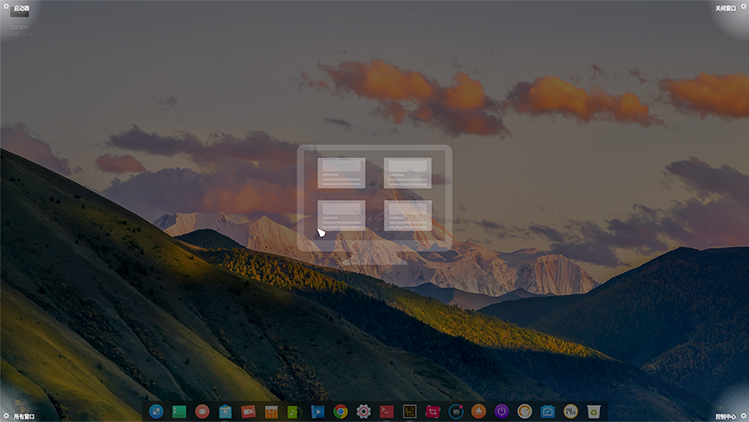Click the blue camera icon in dock
The height and width of the screenshot is (422, 749).
(548, 411)
